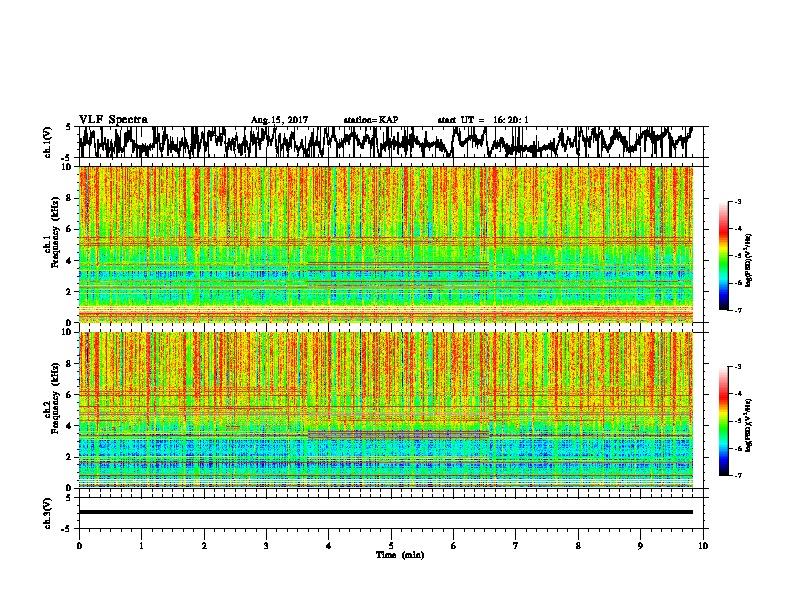Click the 3 tick label on Time axis
792x612 pixels.
pyautogui.click(x=266, y=546)
